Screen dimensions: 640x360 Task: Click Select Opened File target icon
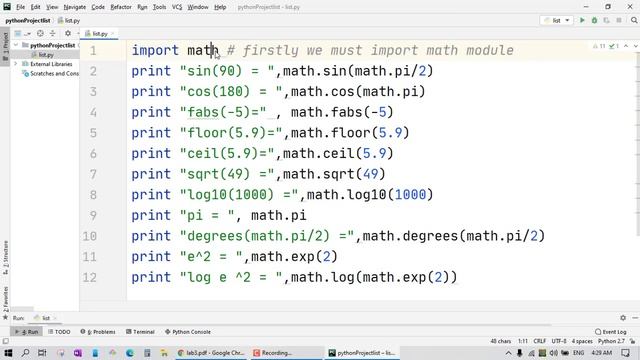tap(40, 33)
